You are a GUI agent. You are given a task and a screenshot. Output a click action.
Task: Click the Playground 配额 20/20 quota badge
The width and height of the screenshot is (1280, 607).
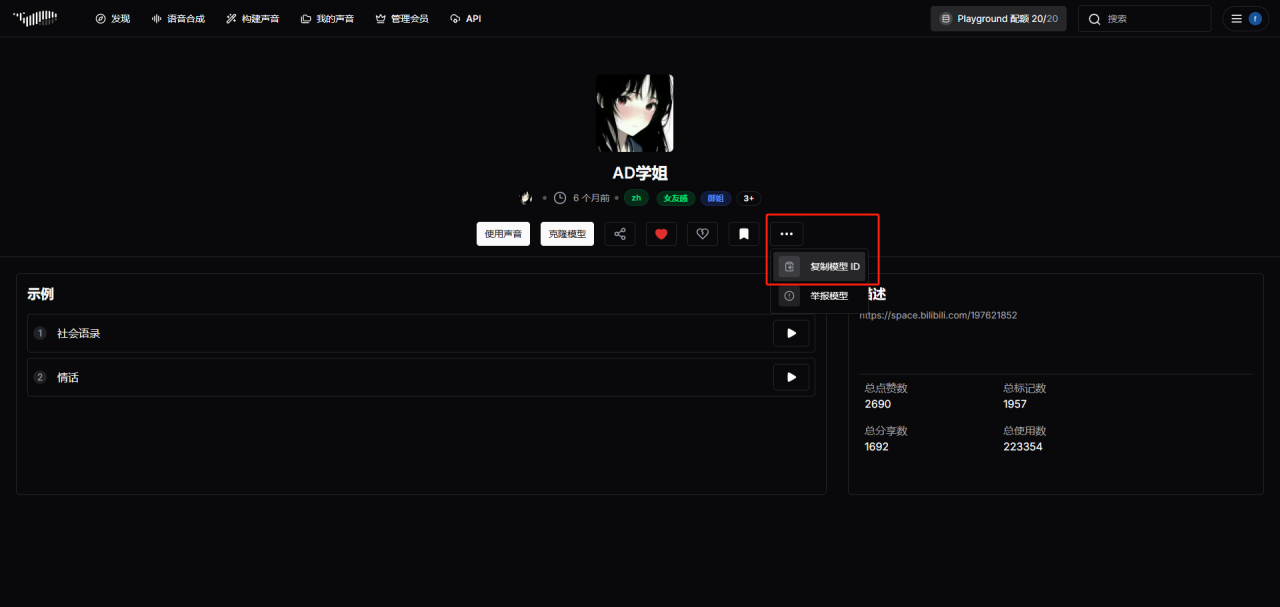[998, 18]
